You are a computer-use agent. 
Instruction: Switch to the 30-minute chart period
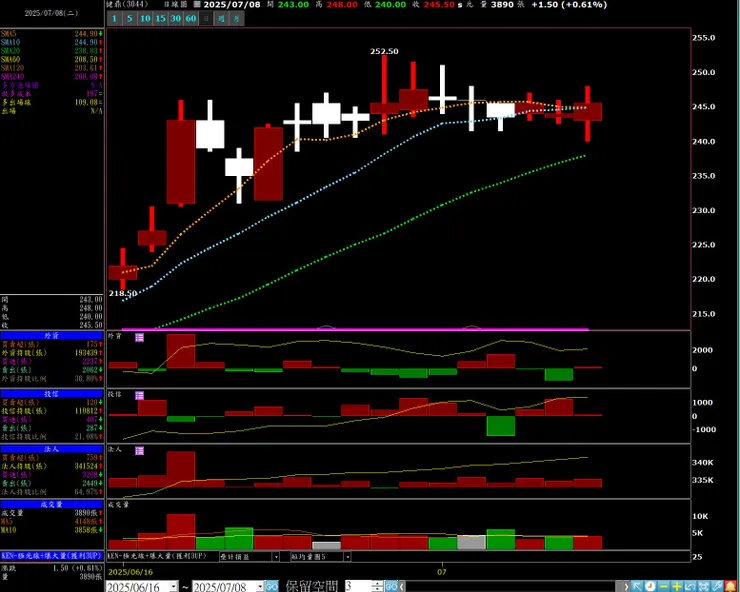[176, 19]
